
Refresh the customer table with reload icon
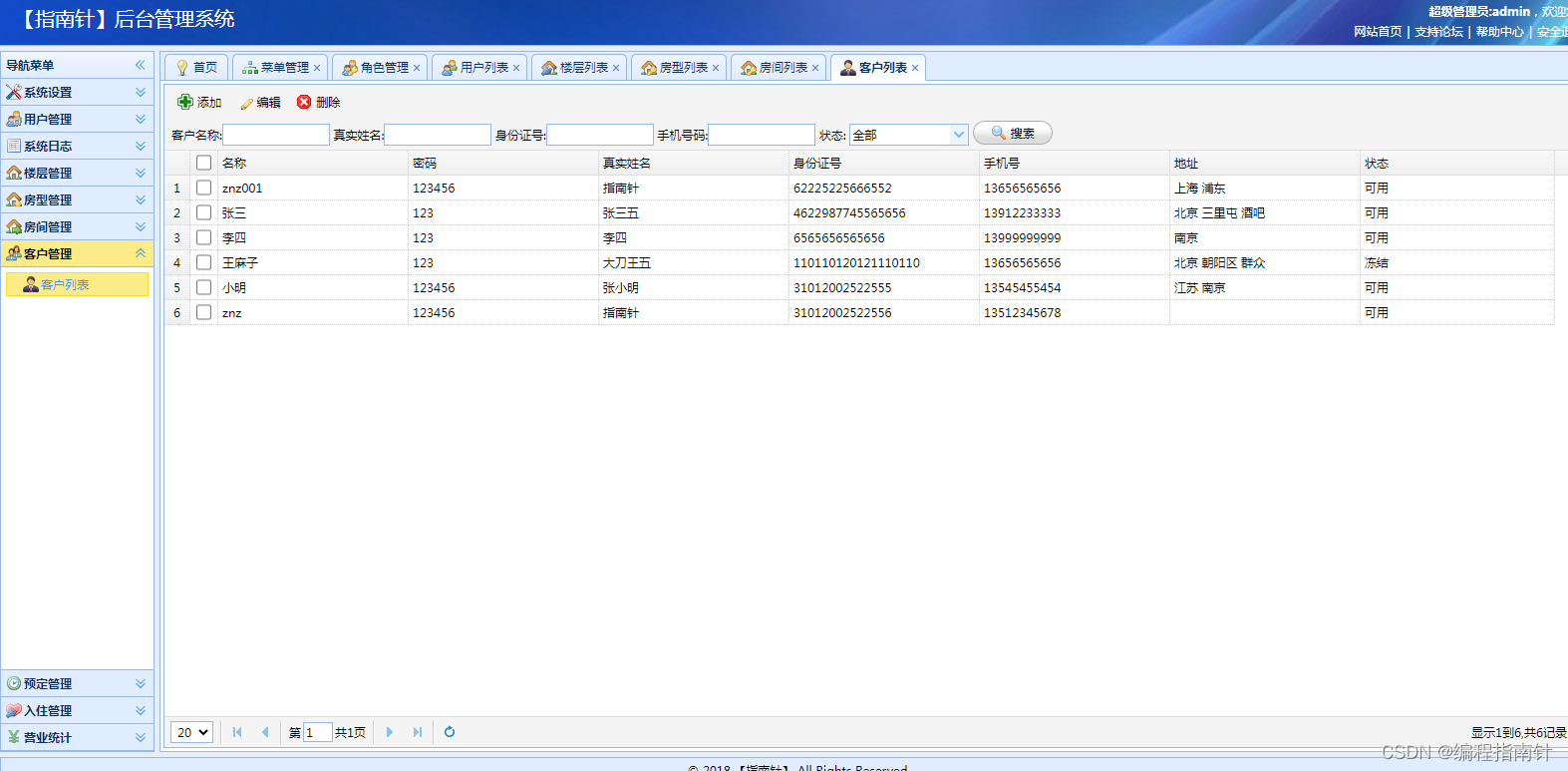(450, 732)
